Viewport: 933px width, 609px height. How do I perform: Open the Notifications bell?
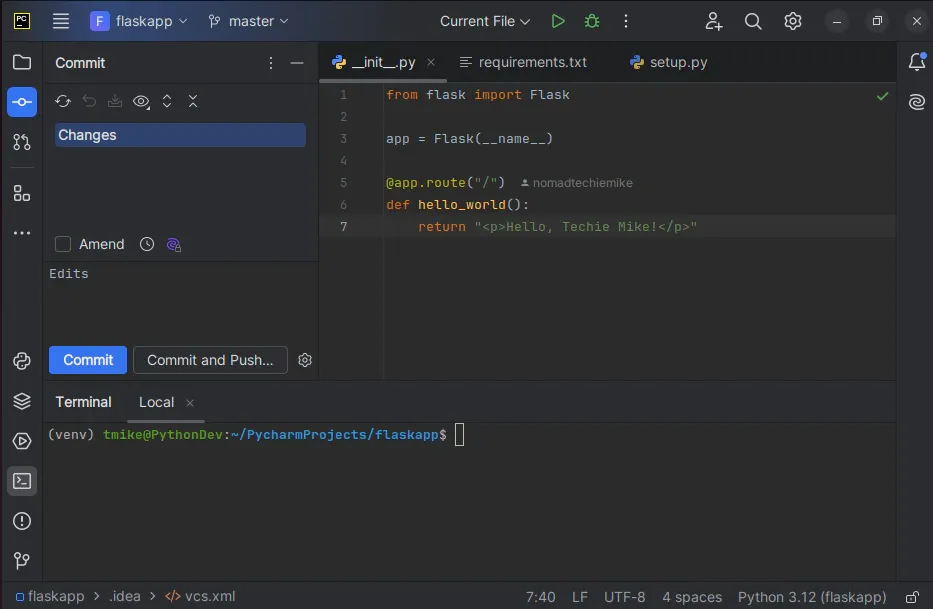[x=917, y=62]
